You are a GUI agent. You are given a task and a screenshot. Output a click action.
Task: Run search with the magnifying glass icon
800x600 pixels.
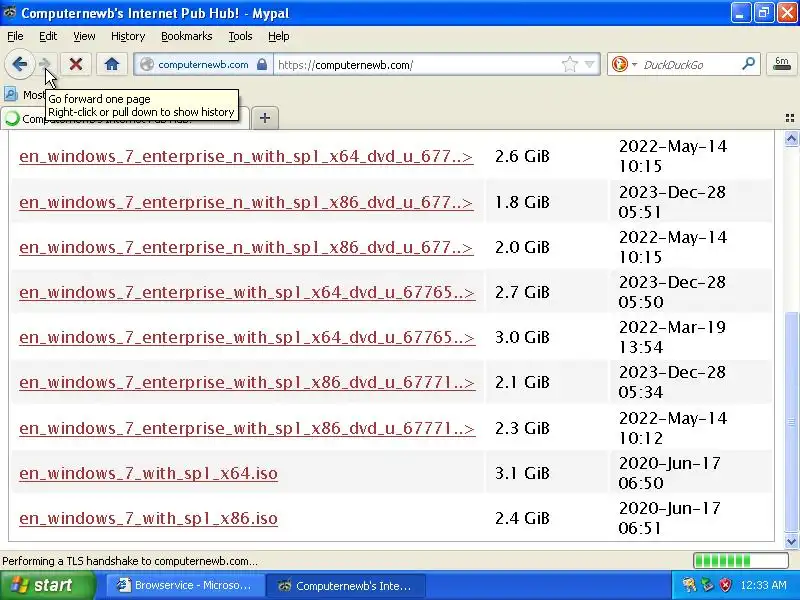coord(748,64)
